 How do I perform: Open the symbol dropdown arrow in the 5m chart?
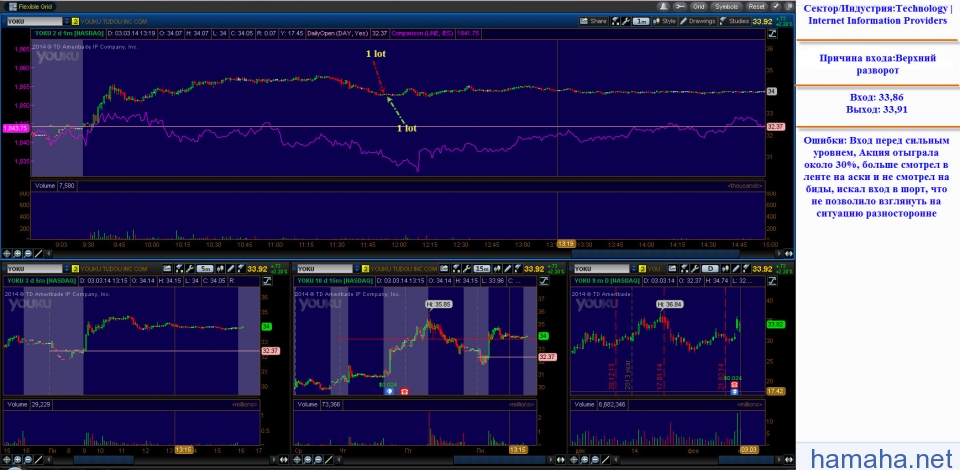(x=67, y=269)
